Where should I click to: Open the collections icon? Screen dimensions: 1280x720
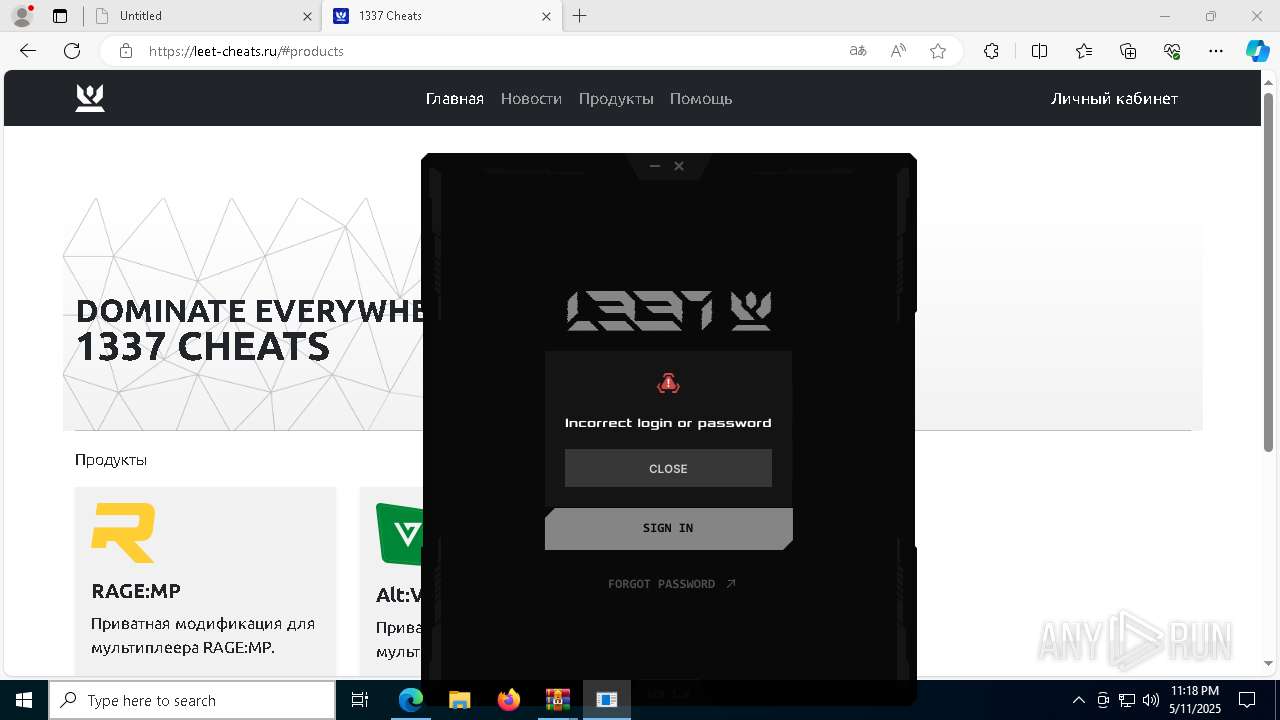[1128, 51]
